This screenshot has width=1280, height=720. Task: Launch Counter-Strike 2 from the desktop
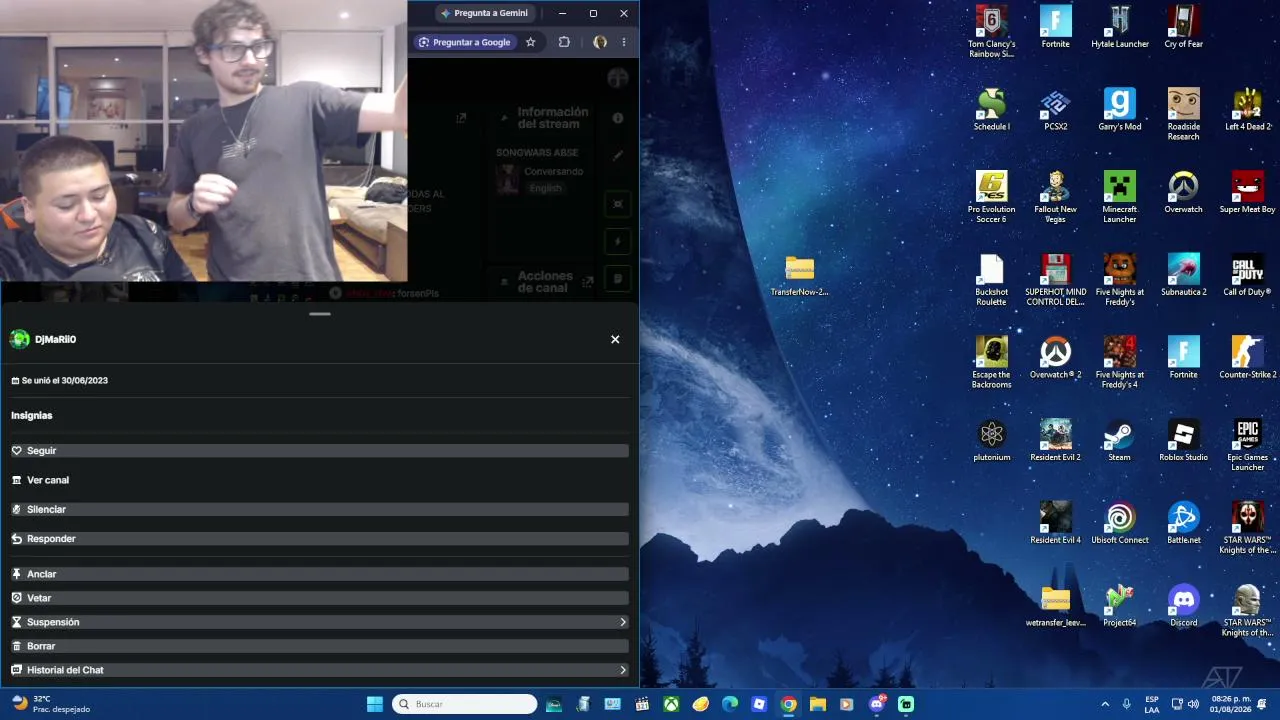click(x=1247, y=358)
